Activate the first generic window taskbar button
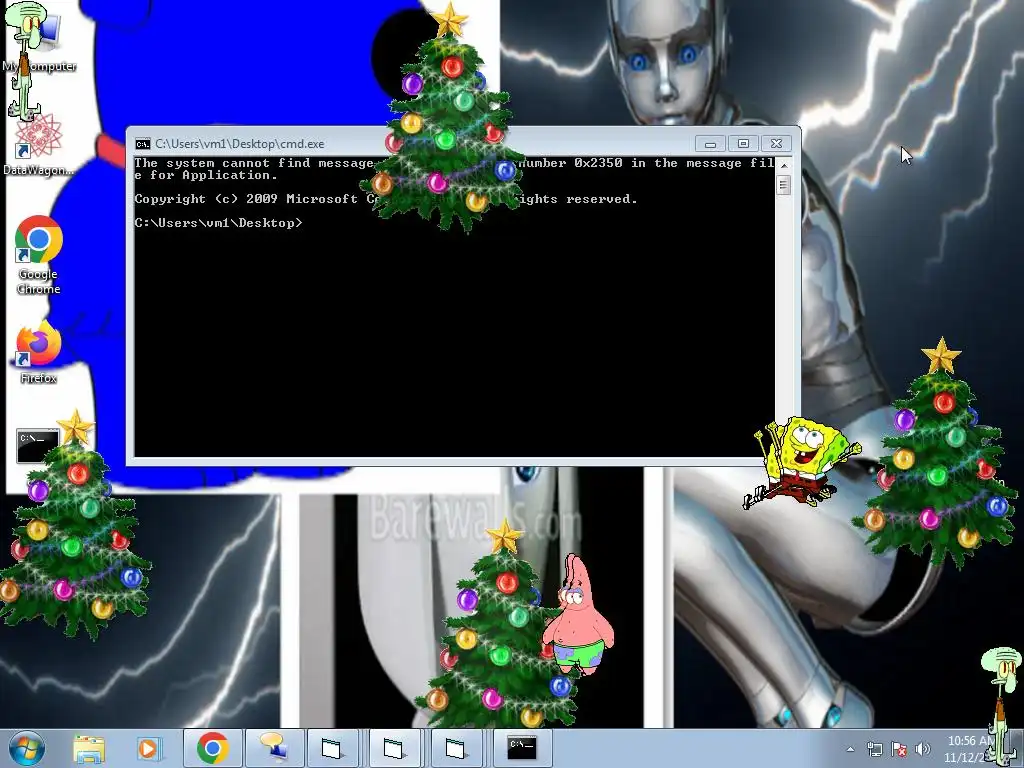This screenshot has width=1024, height=768. (332, 748)
